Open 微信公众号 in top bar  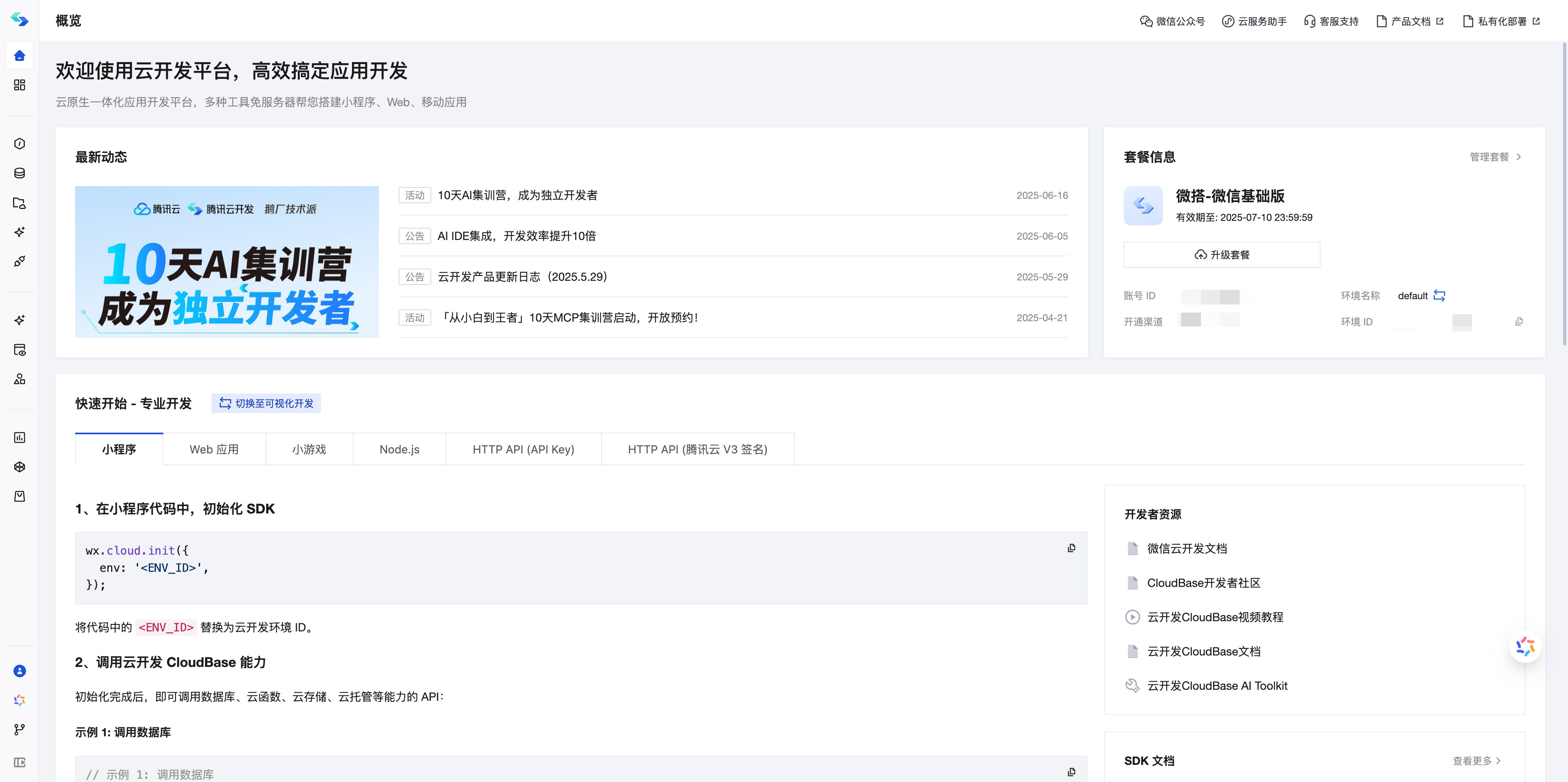tap(1172, 21)
